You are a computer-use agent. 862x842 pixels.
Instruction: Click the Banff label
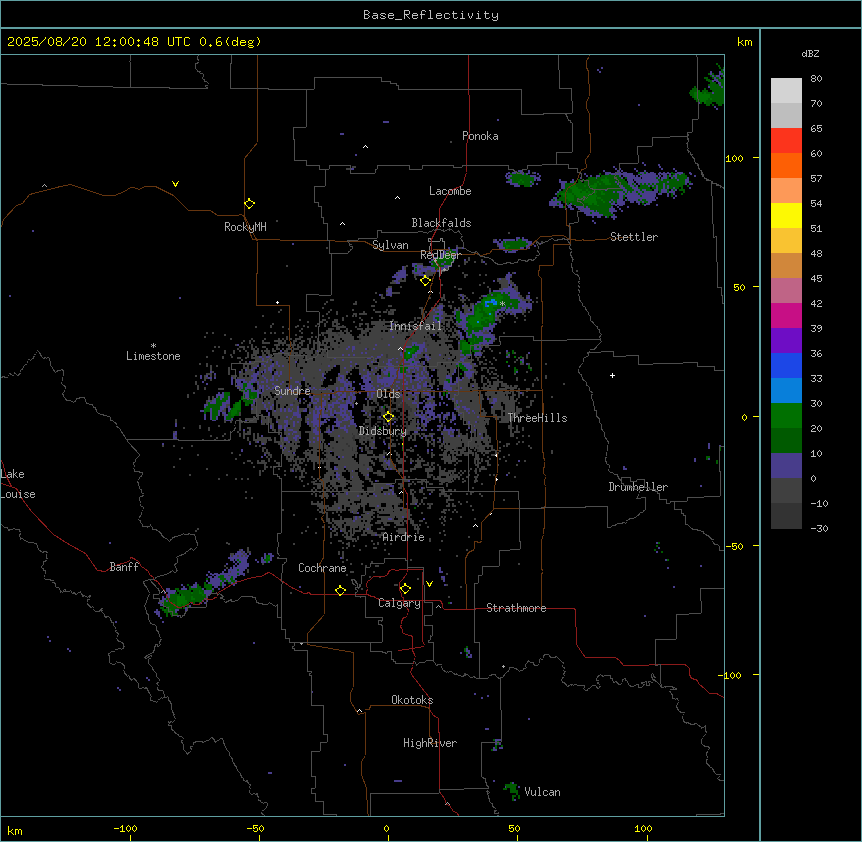[x=124, y=567]
